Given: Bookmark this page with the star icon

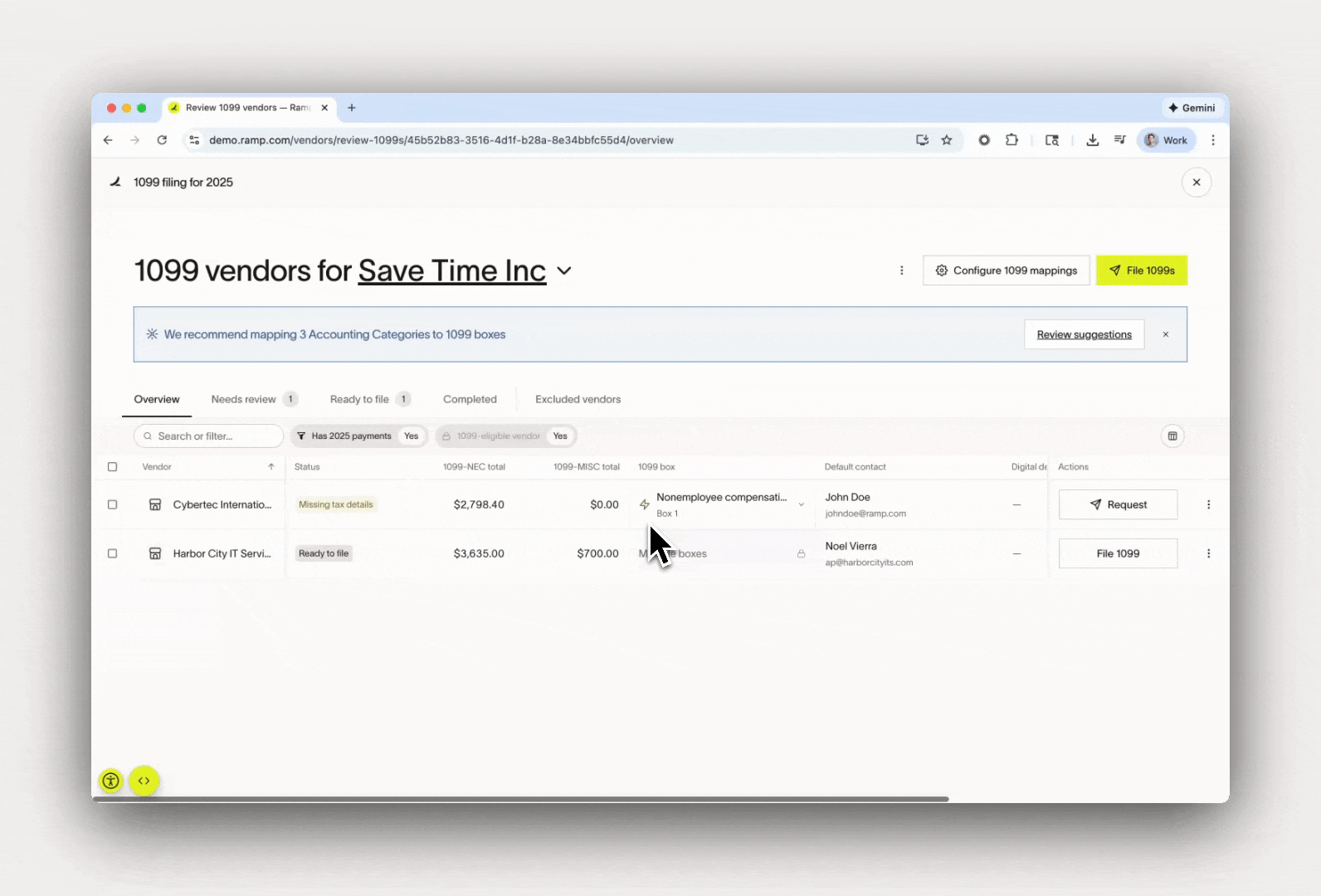Looking at the screenshot, I should point(947,140).
